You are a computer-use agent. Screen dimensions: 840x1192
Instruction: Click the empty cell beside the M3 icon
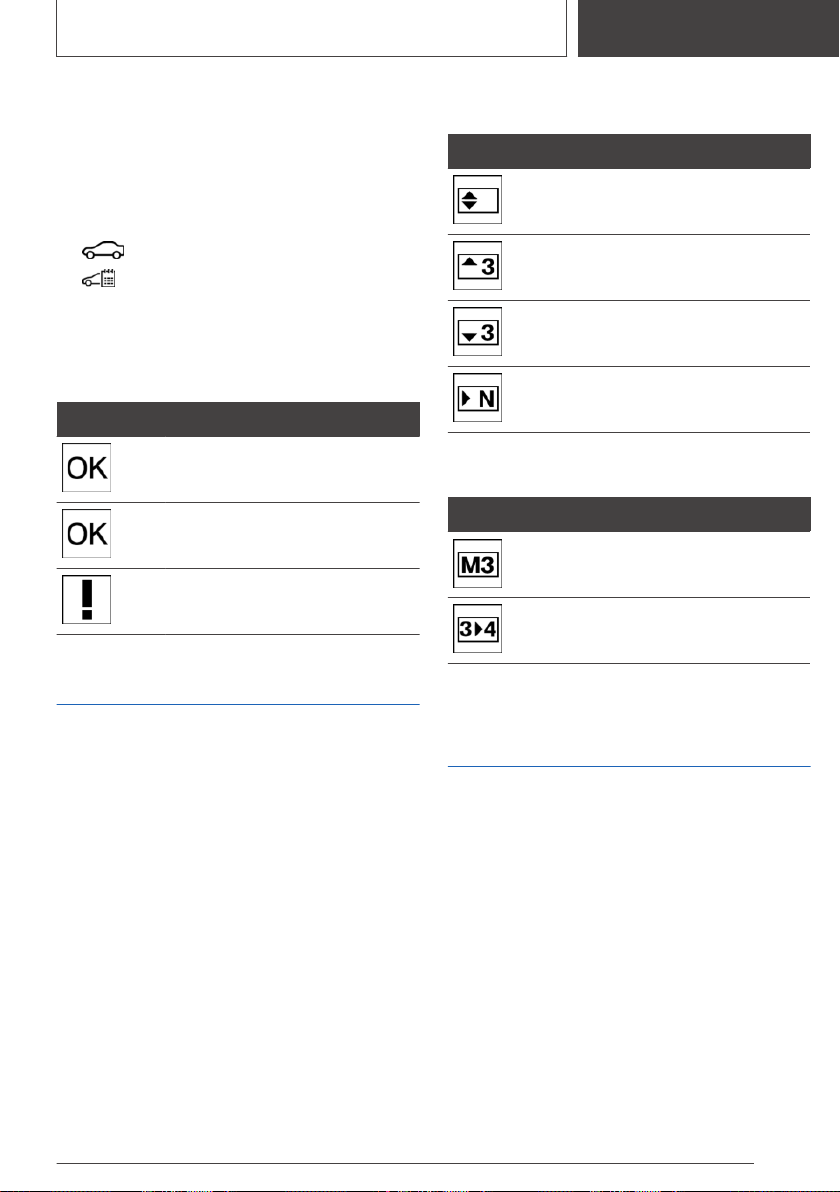[658, 565]
